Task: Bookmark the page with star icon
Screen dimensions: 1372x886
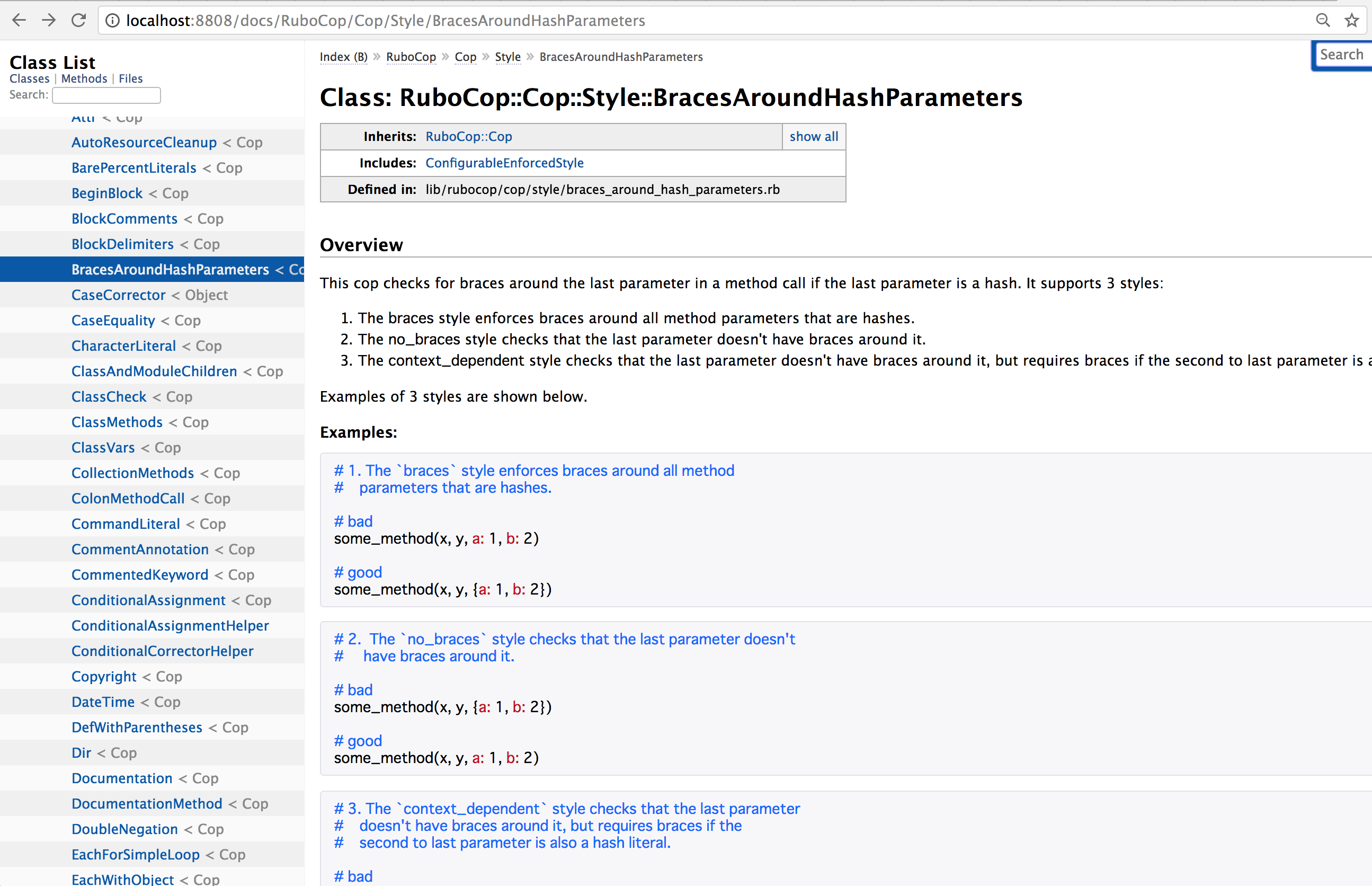Action: pos(1351,21)
